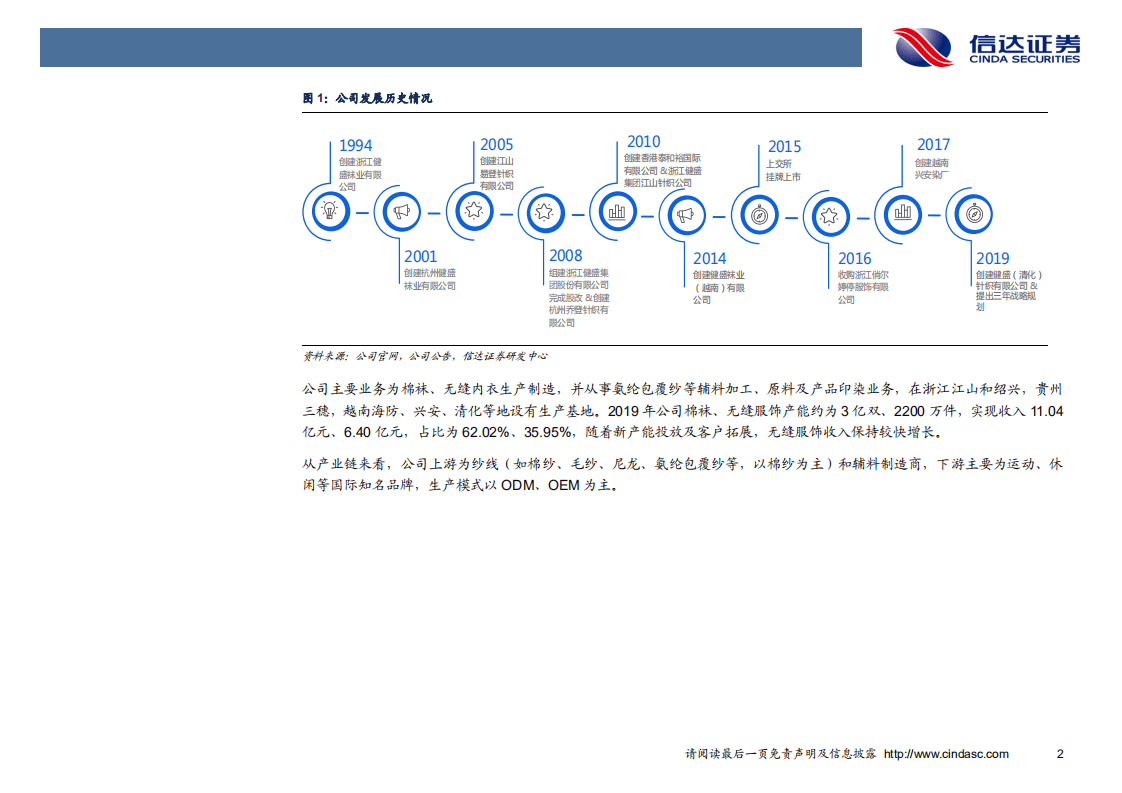Click the source note '资料来源' line
The image size is (1122, 793).
click(425, 356)
